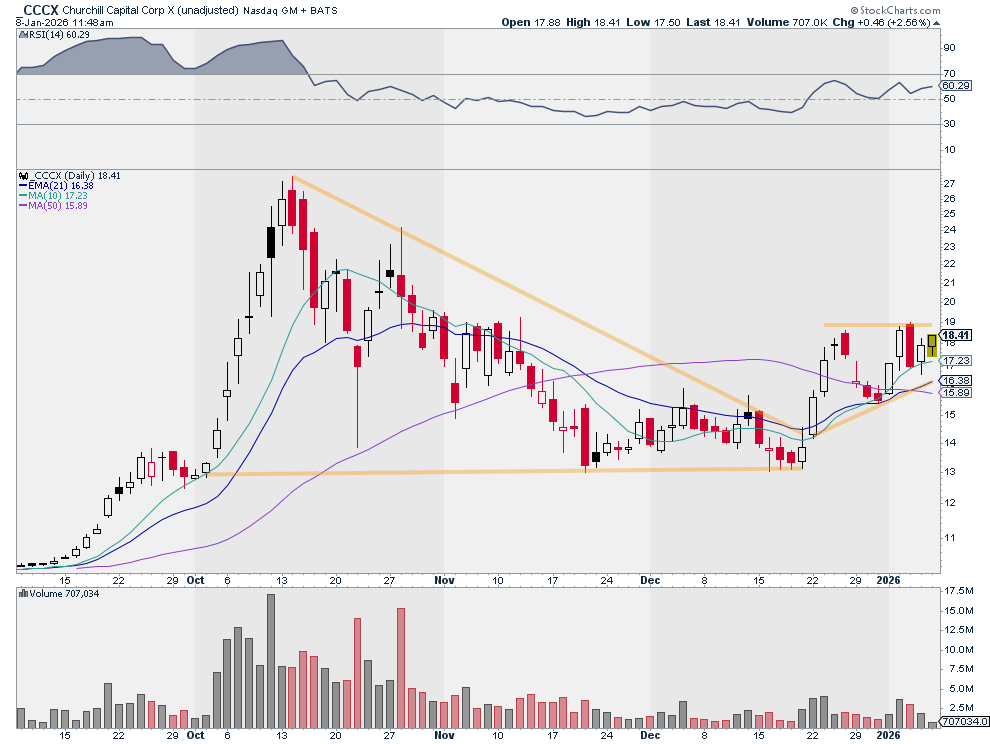Click the 18.41 last-price tag on price axis

pos(956,335)
